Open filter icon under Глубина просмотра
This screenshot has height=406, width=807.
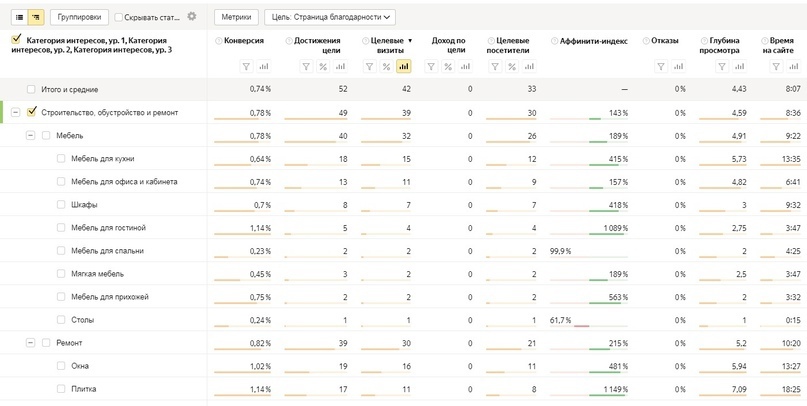(722, 66)
